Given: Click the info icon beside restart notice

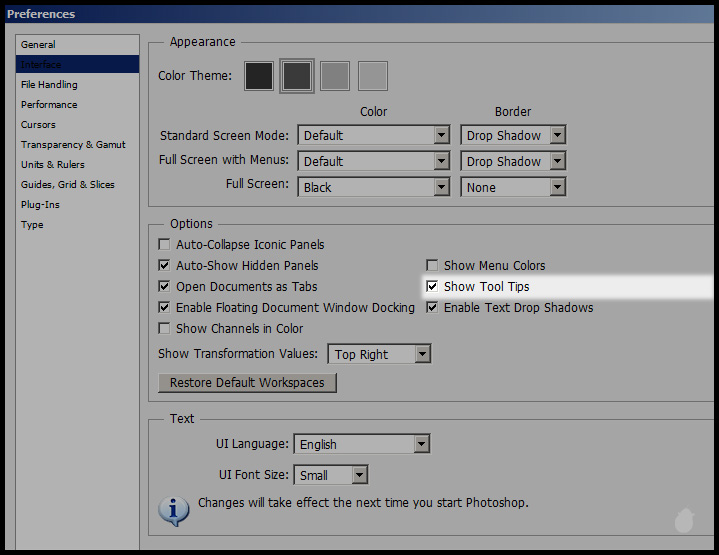Looking at the screenshot, I should [174, 509].
